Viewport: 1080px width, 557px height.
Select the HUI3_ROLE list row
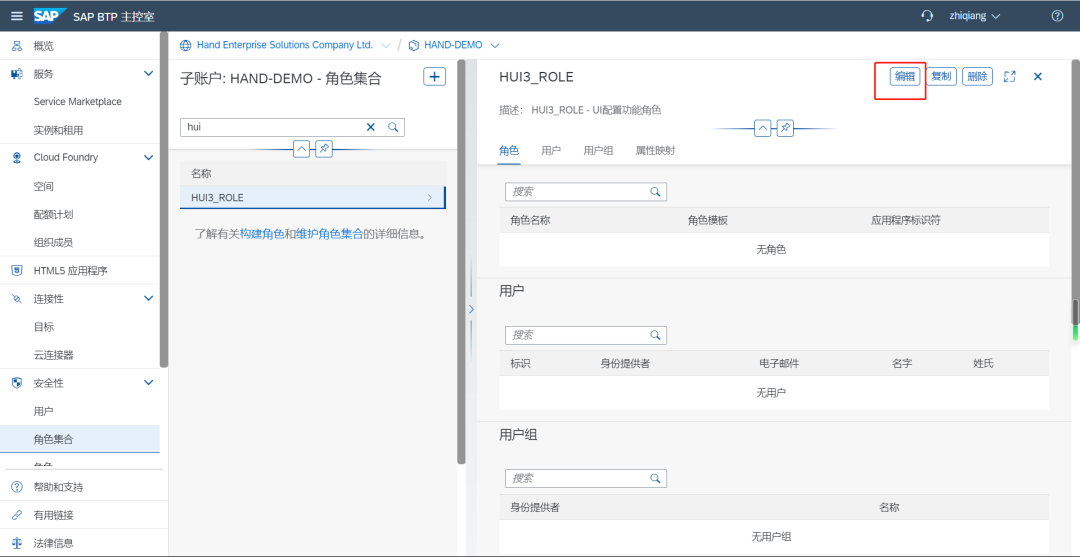pos(313,198)
